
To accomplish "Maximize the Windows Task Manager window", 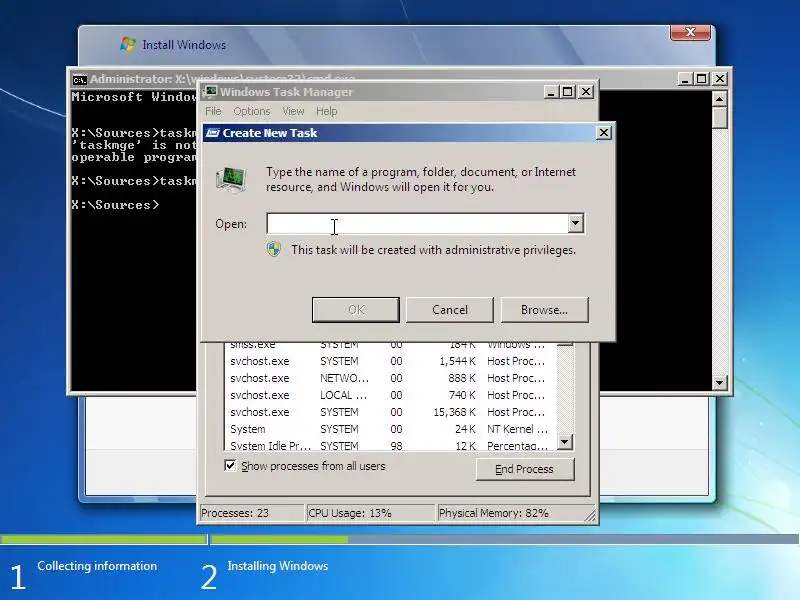I will [x=567, y=92].
